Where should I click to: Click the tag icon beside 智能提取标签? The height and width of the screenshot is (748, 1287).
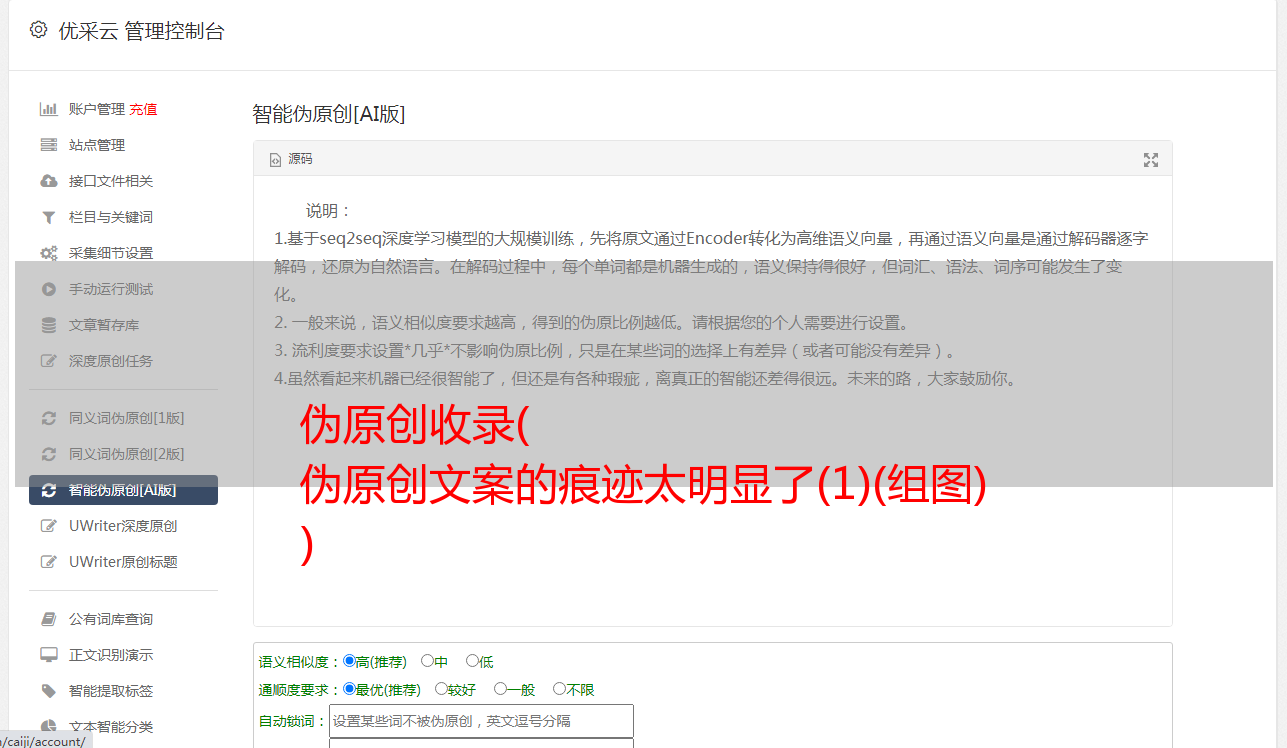pyautogui.click(x=48, y=691)
